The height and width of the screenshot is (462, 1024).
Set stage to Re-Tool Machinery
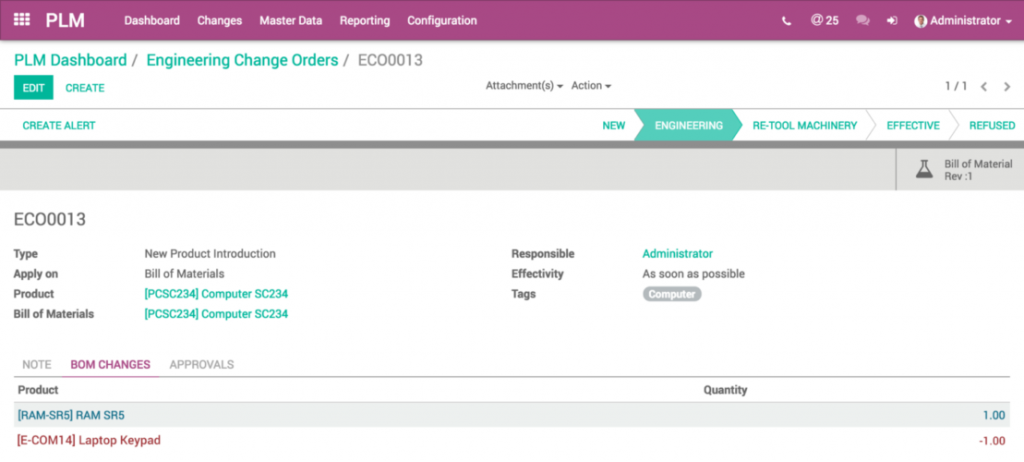pyautogui.click(x=804, y=126)
